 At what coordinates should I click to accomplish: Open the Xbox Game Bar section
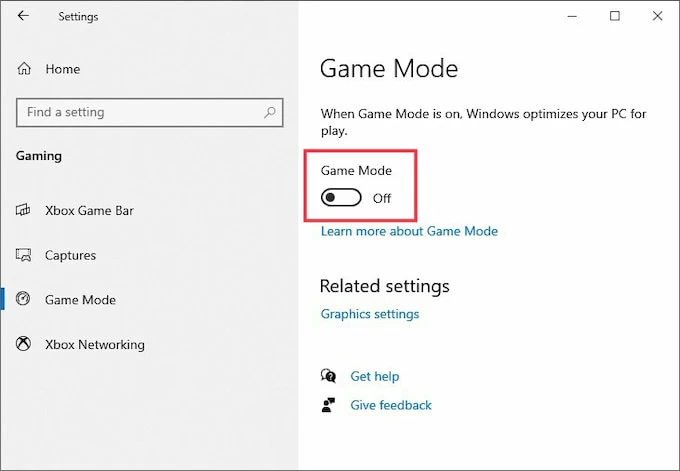(x=89, y=211)
